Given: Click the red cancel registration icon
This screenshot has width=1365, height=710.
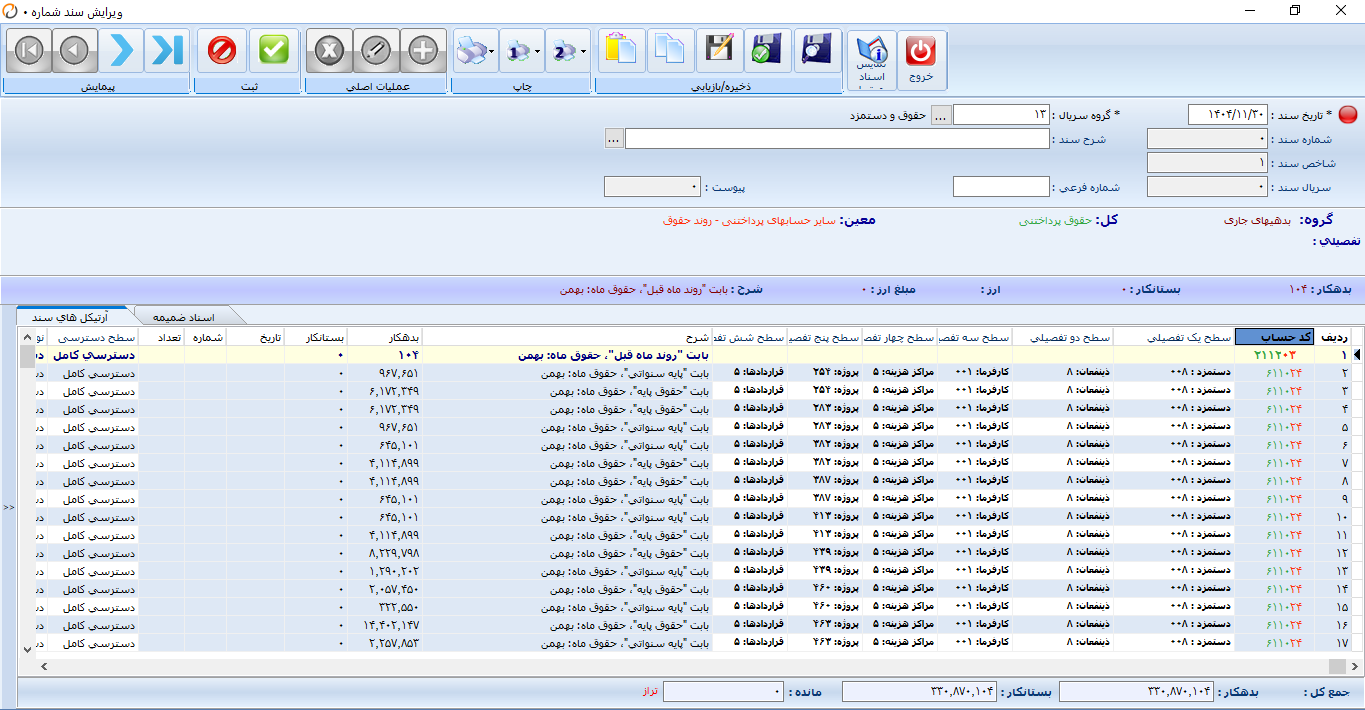Looking at the screenshot, I should tap(222, 50).
